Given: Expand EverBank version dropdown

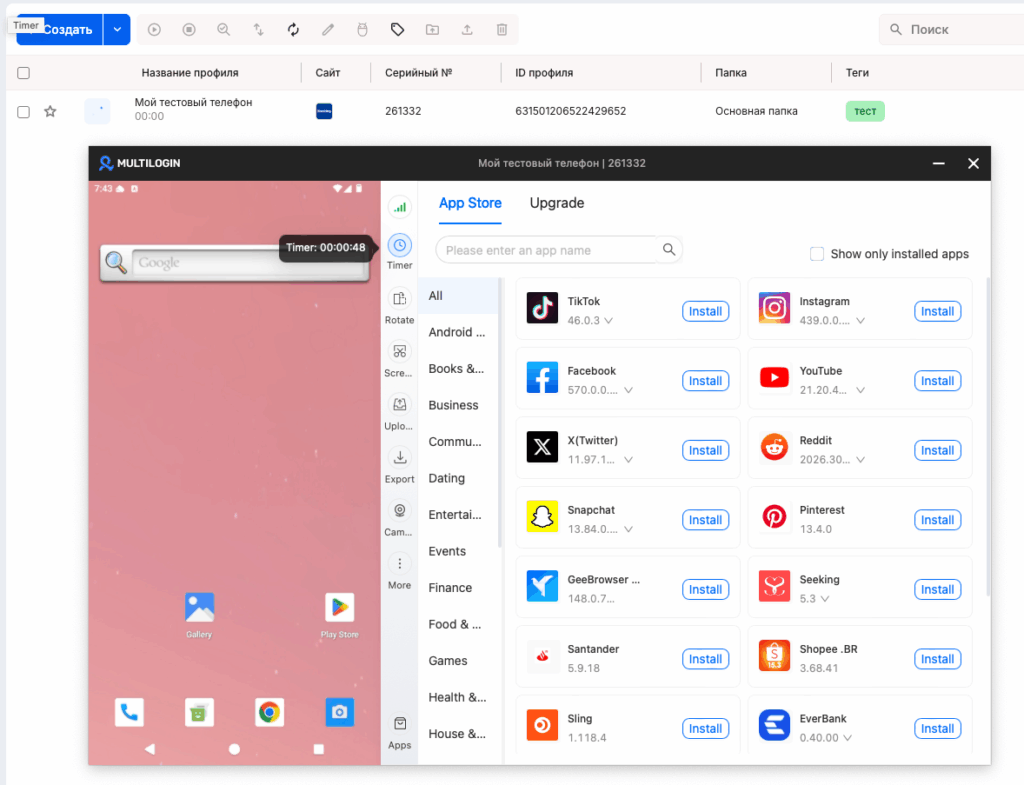Looking at the screenshot, I should coord(848,738).
